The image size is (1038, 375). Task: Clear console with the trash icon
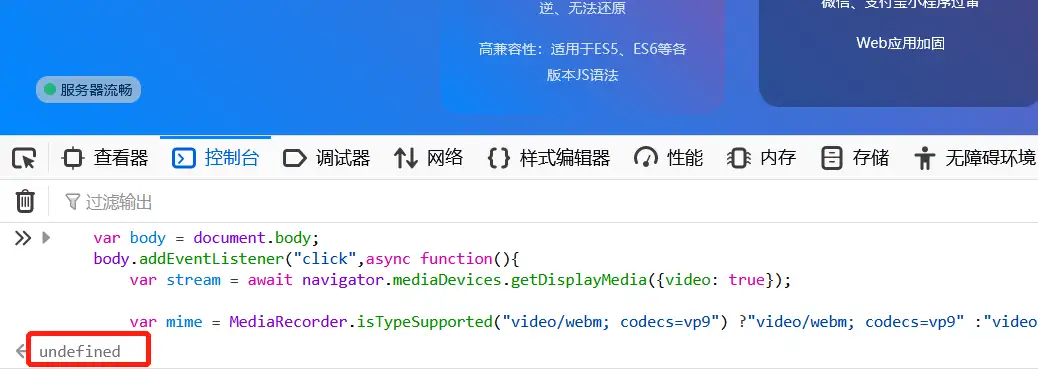pyautogui.click(x=24, y=201)
